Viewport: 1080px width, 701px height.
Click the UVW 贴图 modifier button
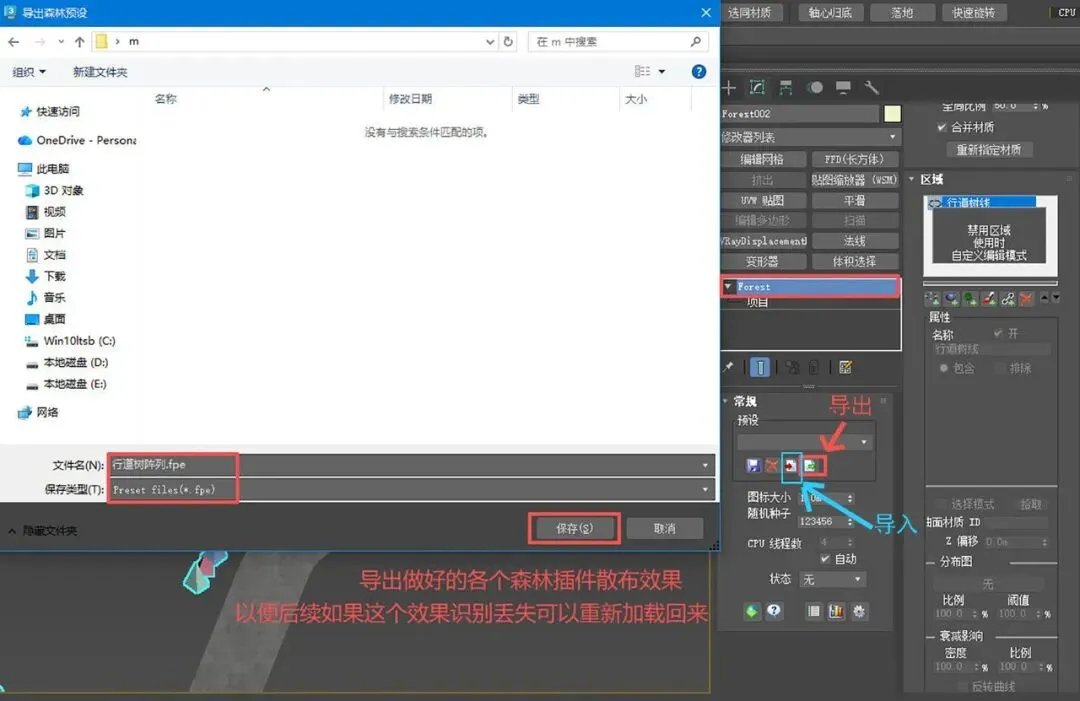[762, 200]
